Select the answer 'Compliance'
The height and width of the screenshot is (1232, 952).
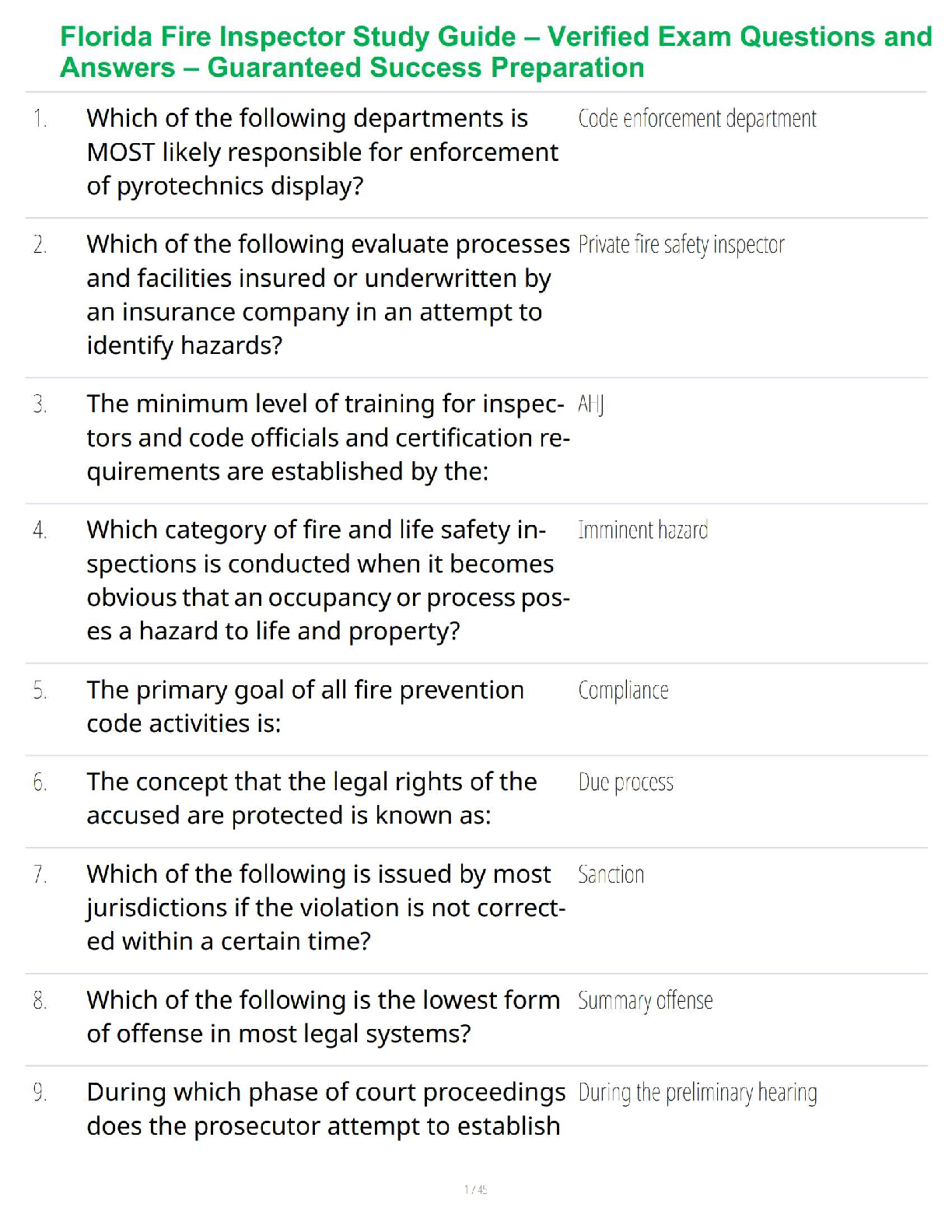[x=623, y=691]
